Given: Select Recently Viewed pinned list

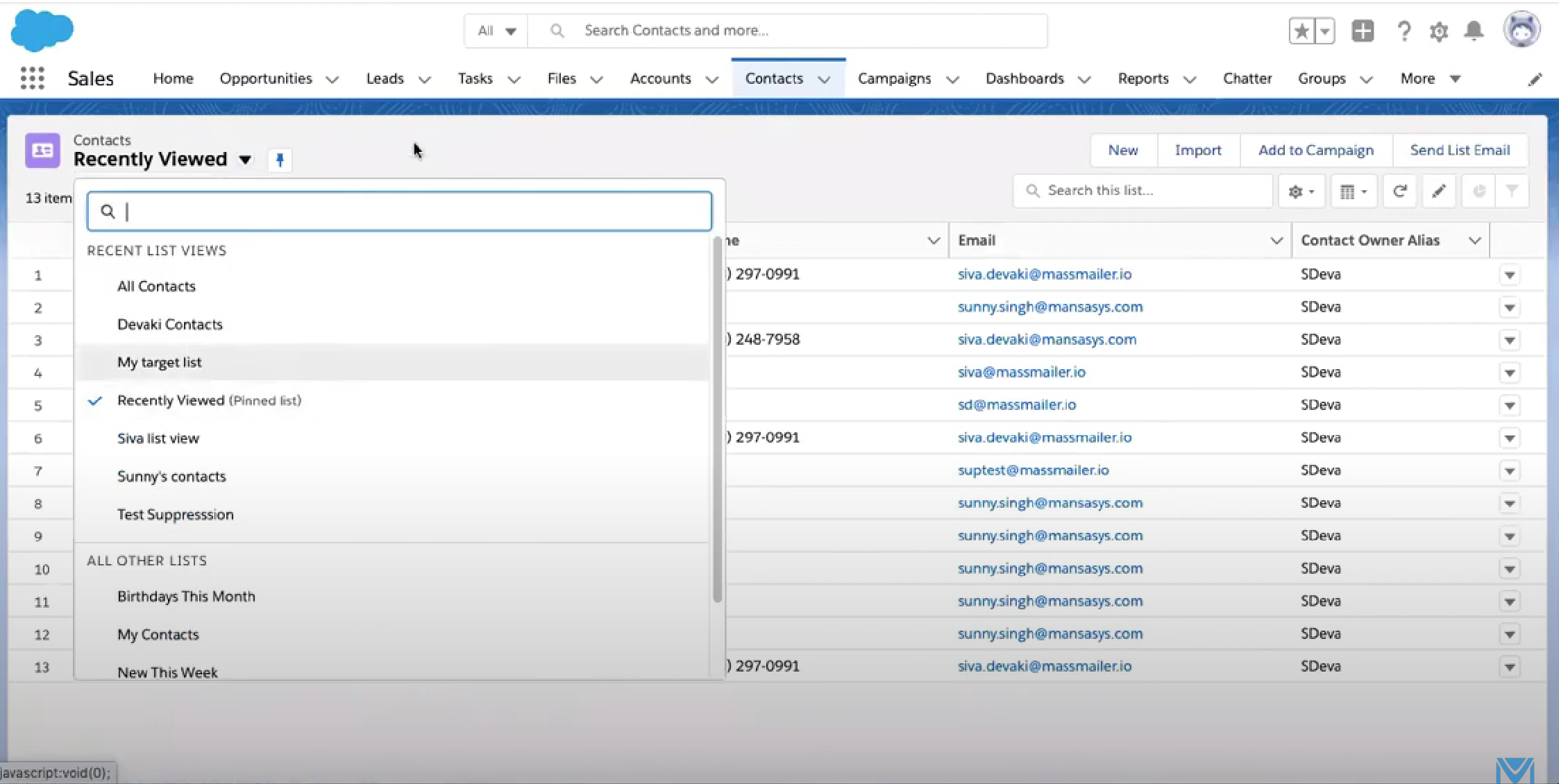Looking at the screenshot, I should tap(393, 401).
